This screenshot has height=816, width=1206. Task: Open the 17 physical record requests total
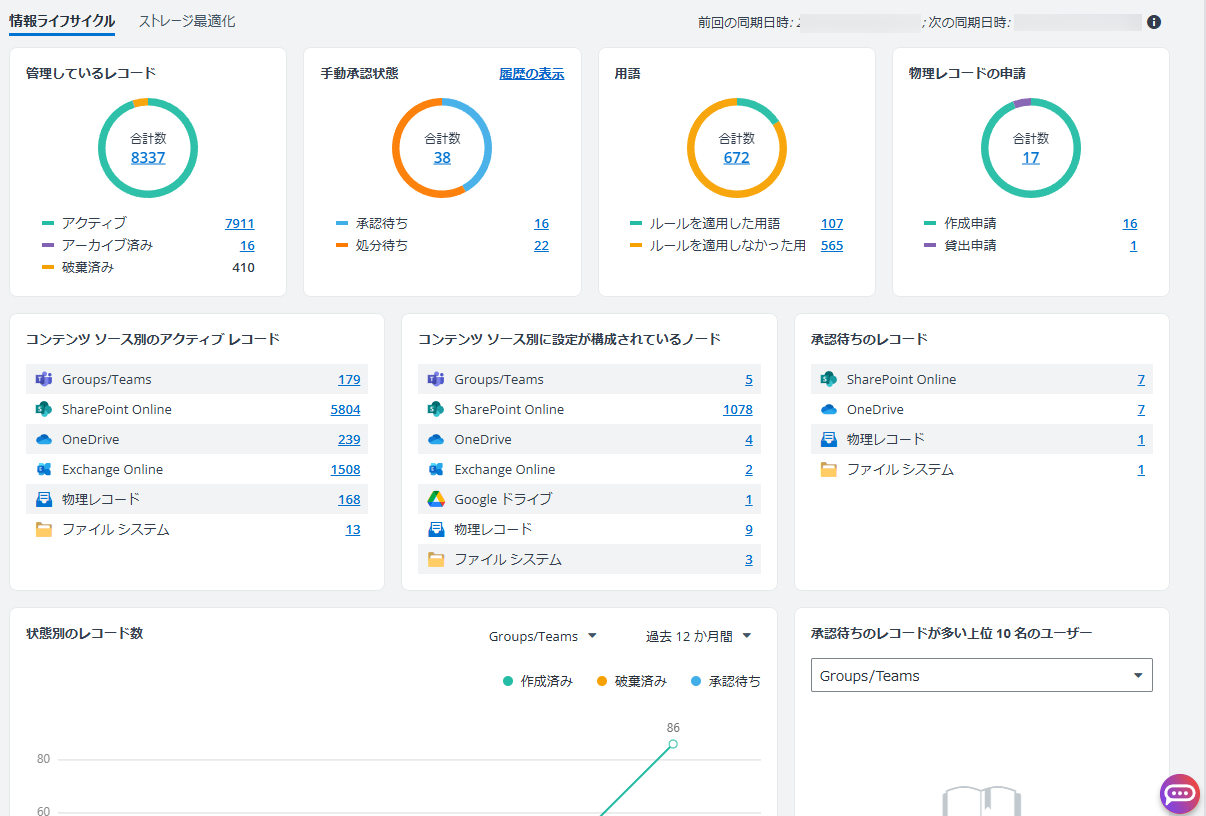click(1031, 157)
